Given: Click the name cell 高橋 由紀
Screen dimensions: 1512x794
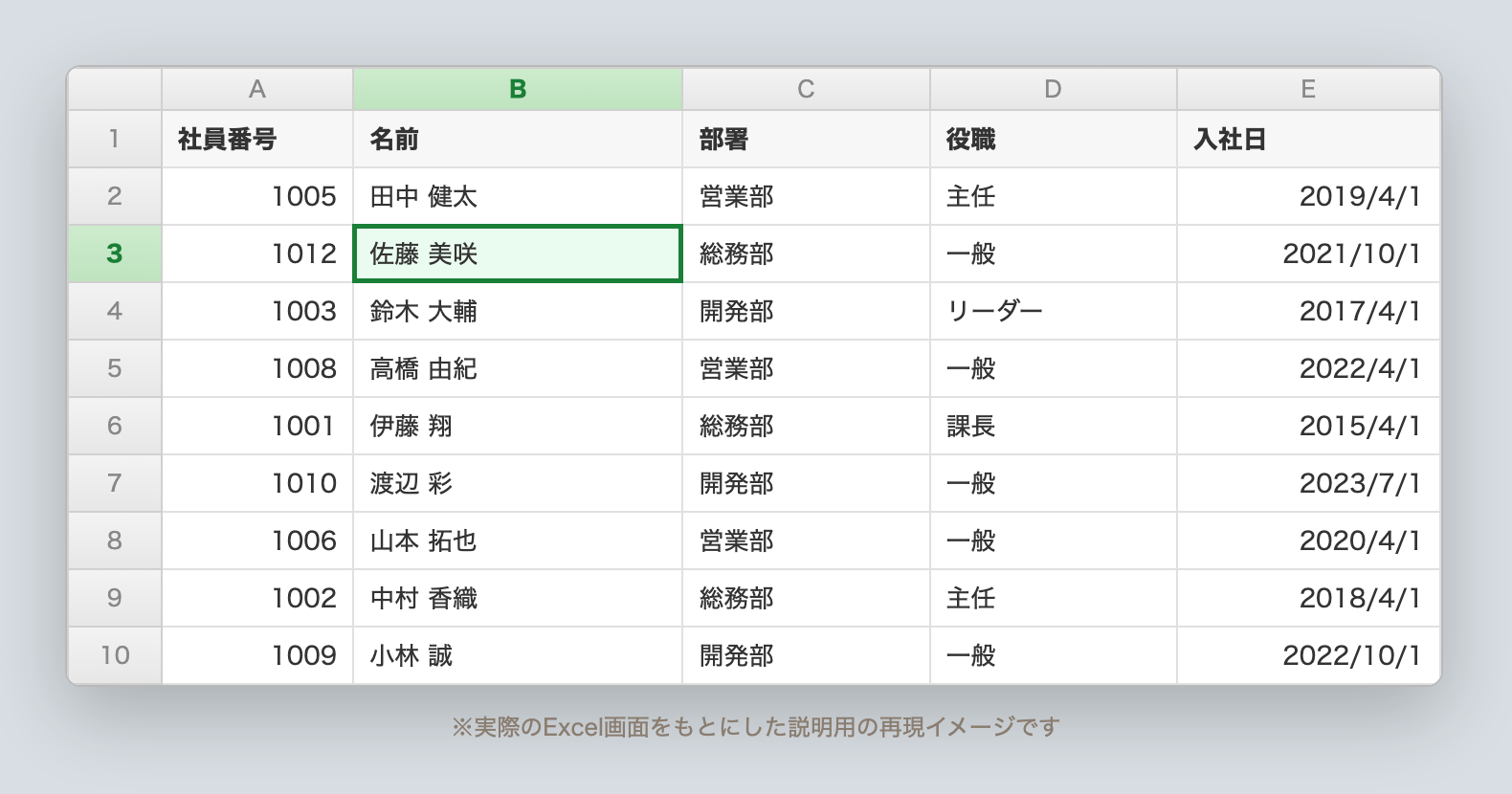Looking at the screenshot, I should (518, 368).
